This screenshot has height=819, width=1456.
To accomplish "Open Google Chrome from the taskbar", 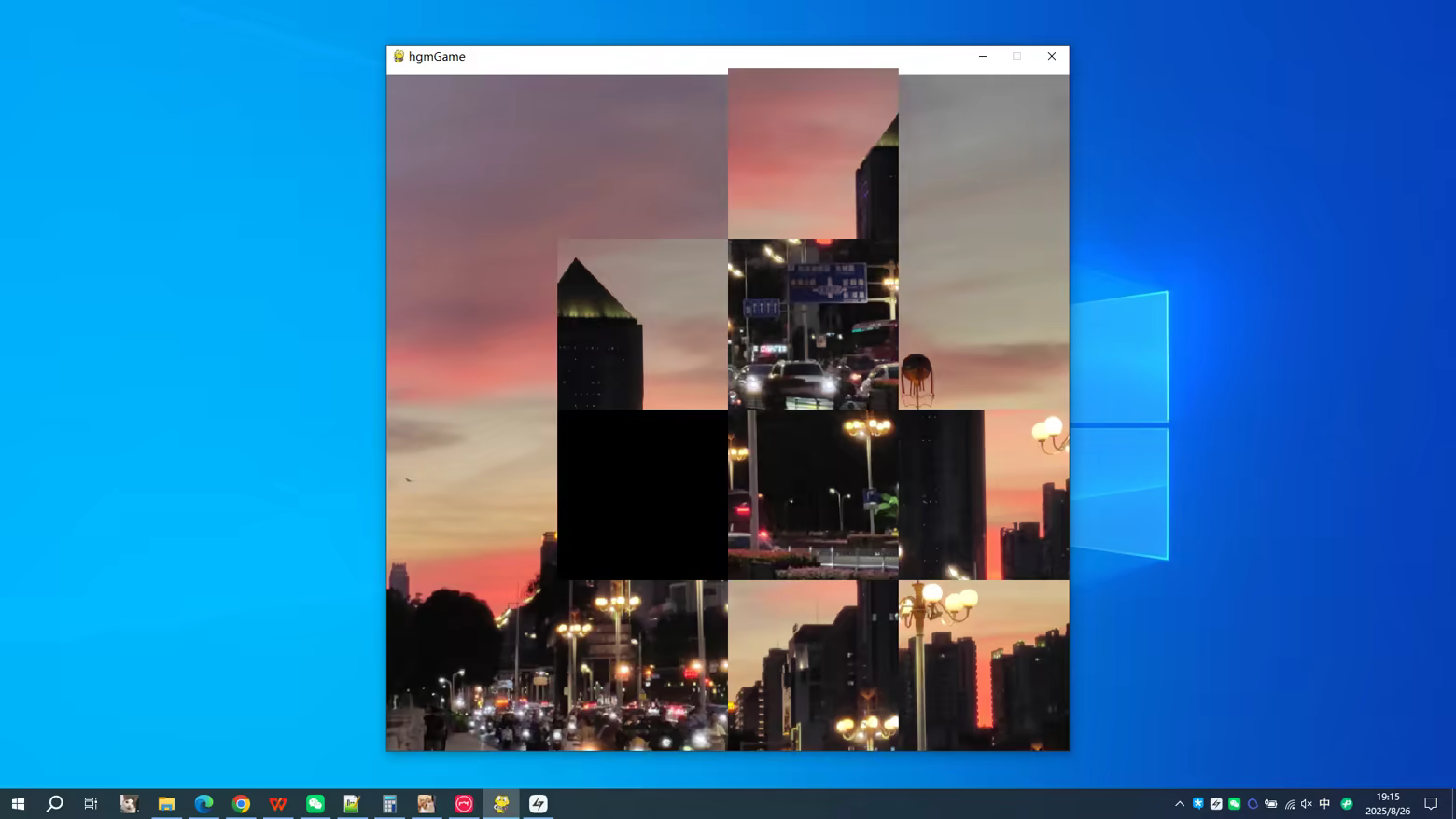I will 241,803.
